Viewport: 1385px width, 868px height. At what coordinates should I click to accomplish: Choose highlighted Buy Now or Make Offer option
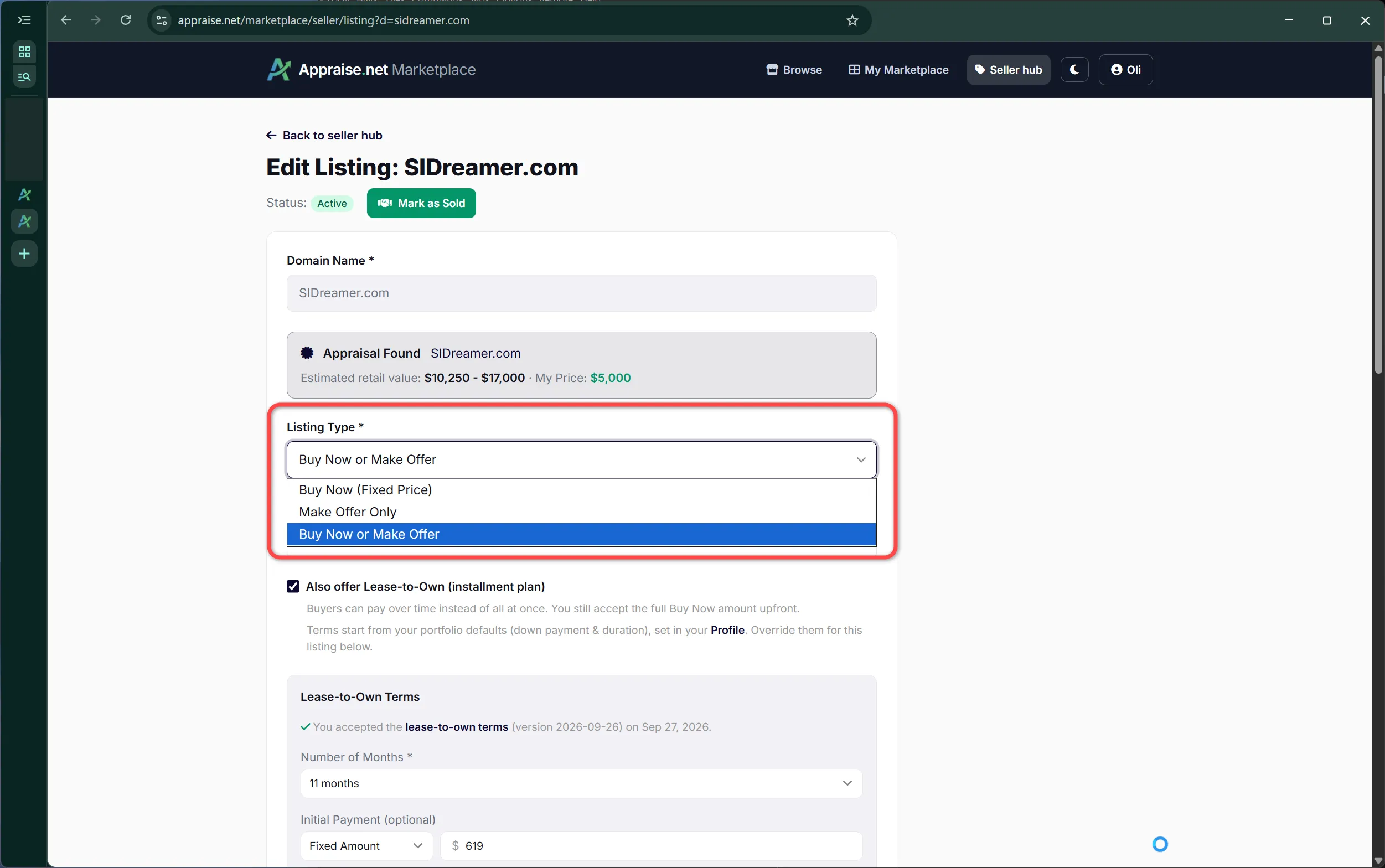pos(581,534)
